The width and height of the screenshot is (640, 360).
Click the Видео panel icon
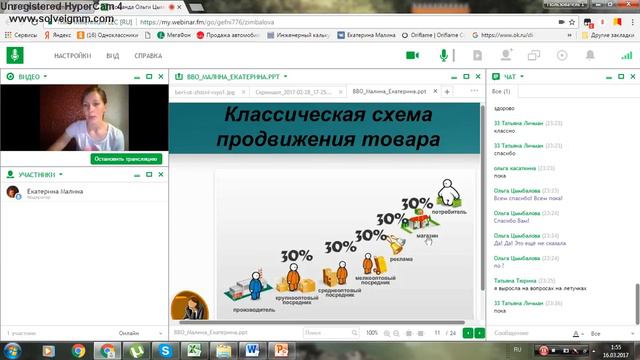10,76
